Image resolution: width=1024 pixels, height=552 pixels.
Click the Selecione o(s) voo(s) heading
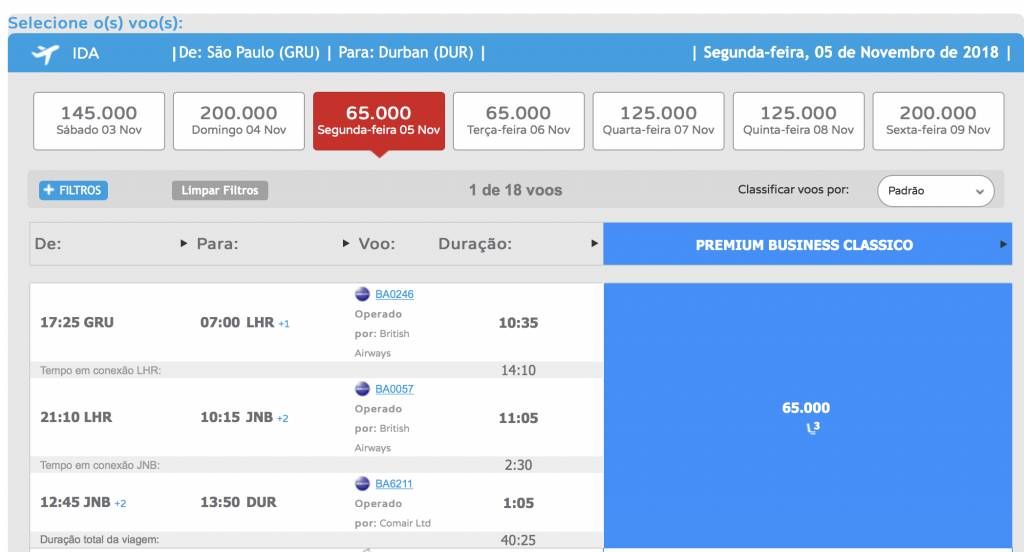pos(95,23)
